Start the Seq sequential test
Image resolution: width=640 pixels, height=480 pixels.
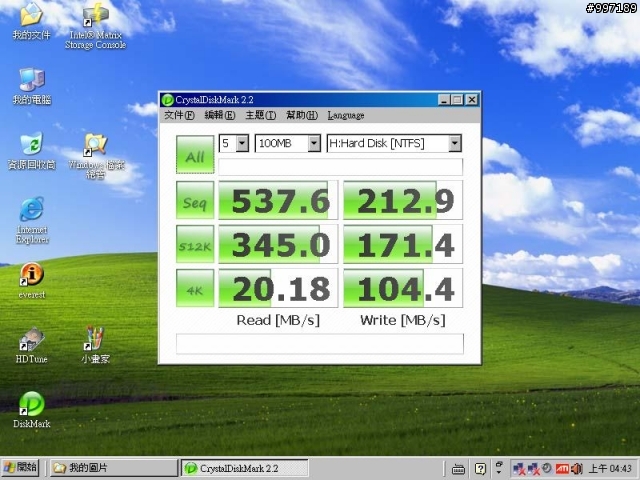(195, 200)
